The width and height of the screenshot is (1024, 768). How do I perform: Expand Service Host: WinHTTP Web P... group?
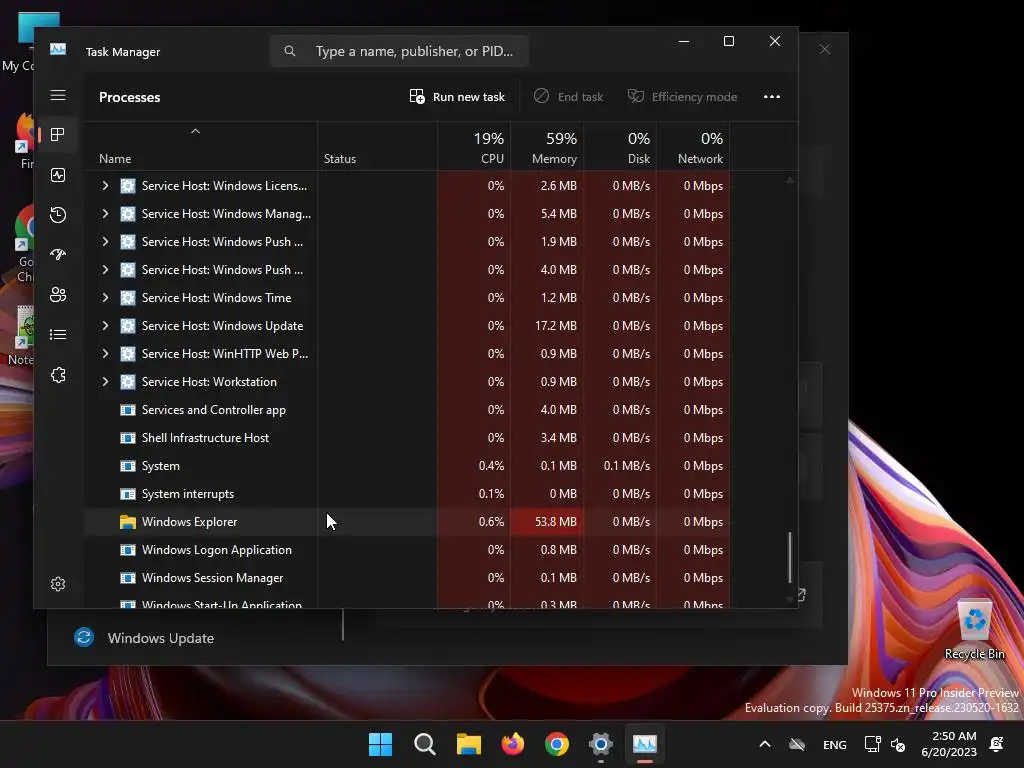105,353
